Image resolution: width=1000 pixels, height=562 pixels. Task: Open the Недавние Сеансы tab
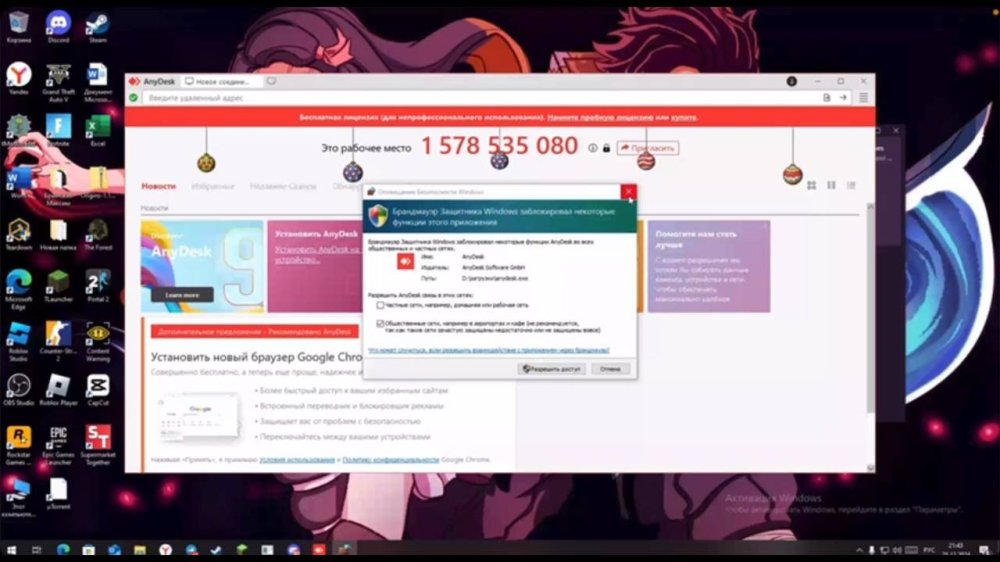point(283,186)
